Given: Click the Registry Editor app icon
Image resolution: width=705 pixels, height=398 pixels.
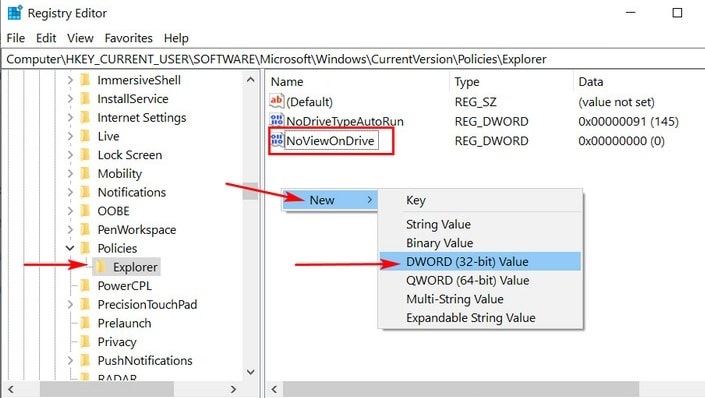Looking at the screenshot, I should pos(14,13).
